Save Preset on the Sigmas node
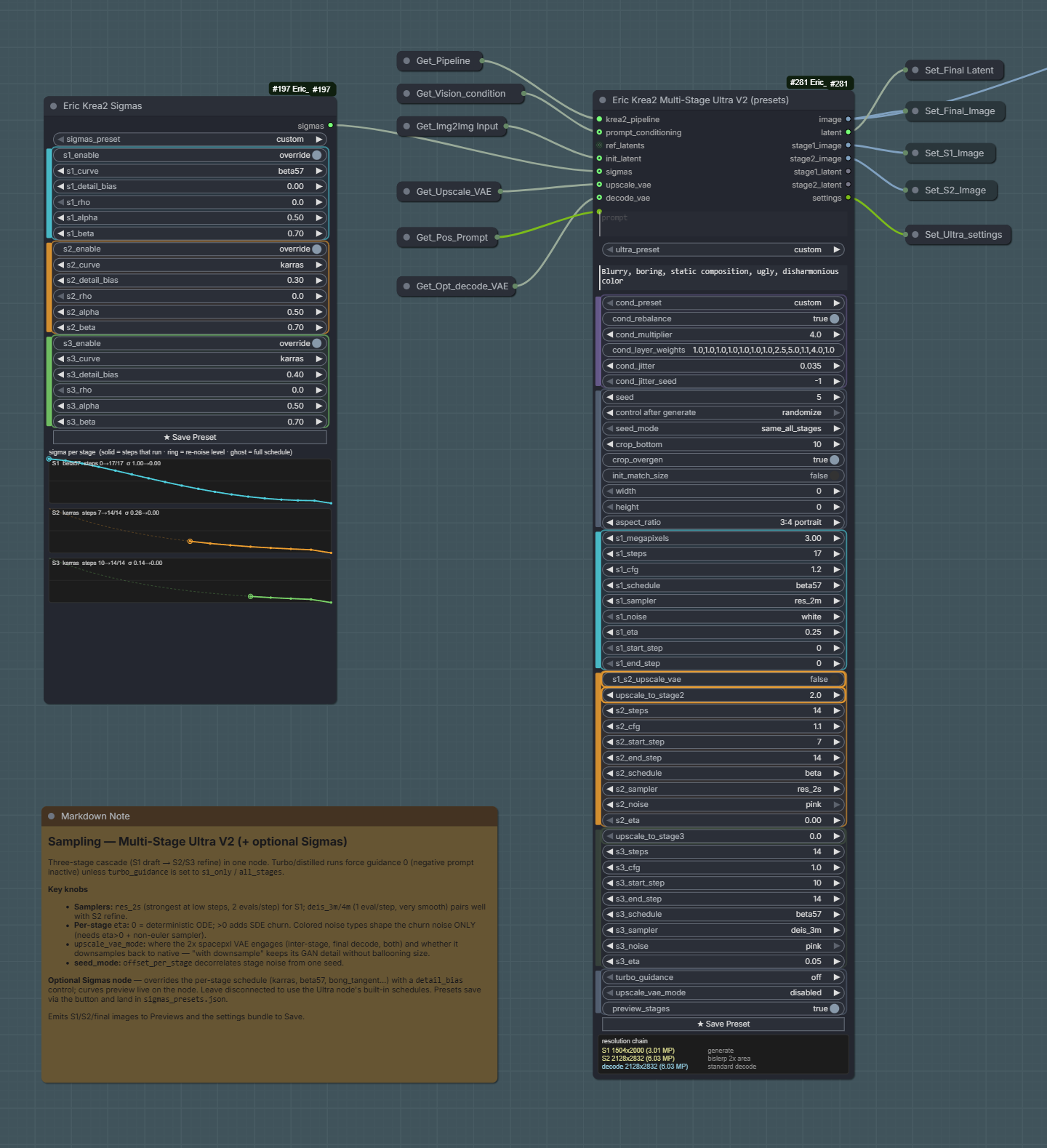The image size is (1047, 1148). 190,437
